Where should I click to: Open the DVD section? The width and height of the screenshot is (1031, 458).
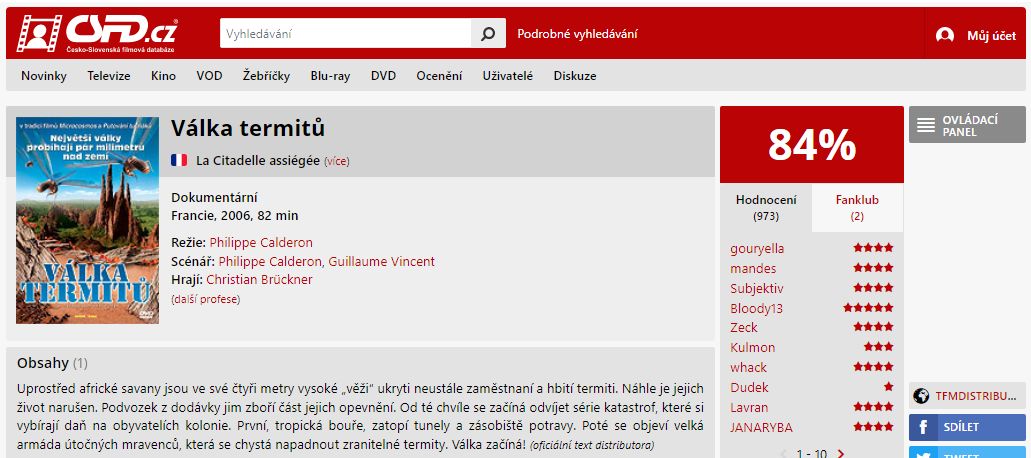tap(383, 76)
